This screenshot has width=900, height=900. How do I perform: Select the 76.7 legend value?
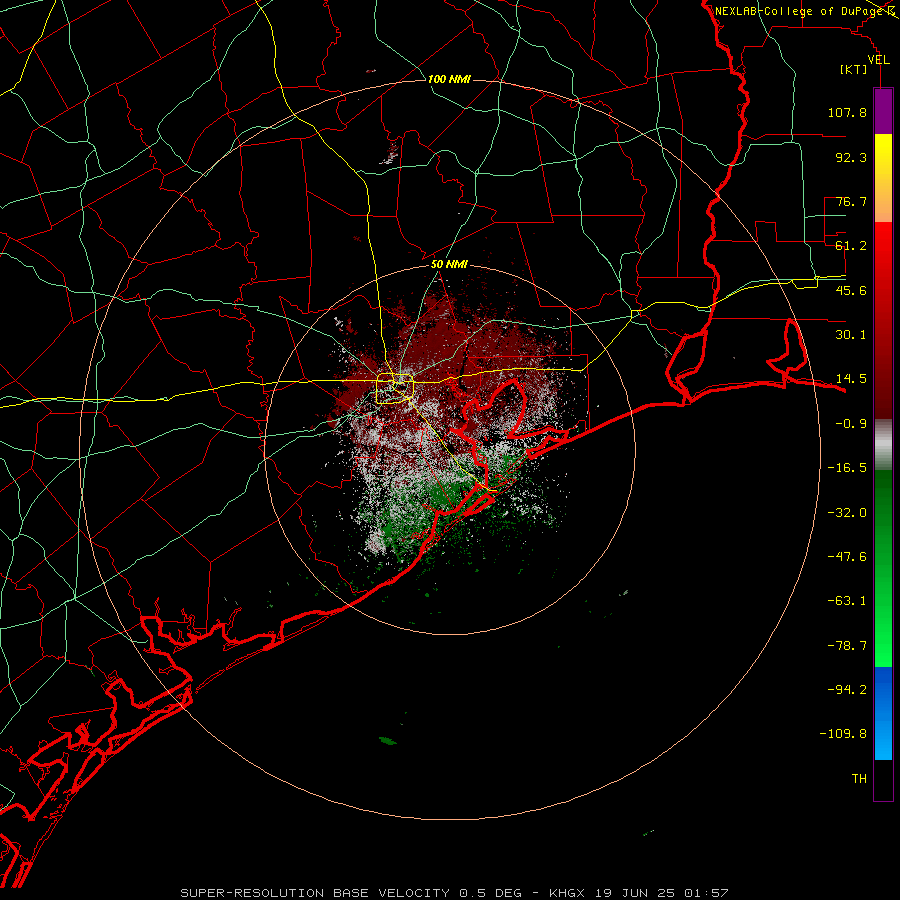point(851,201)
